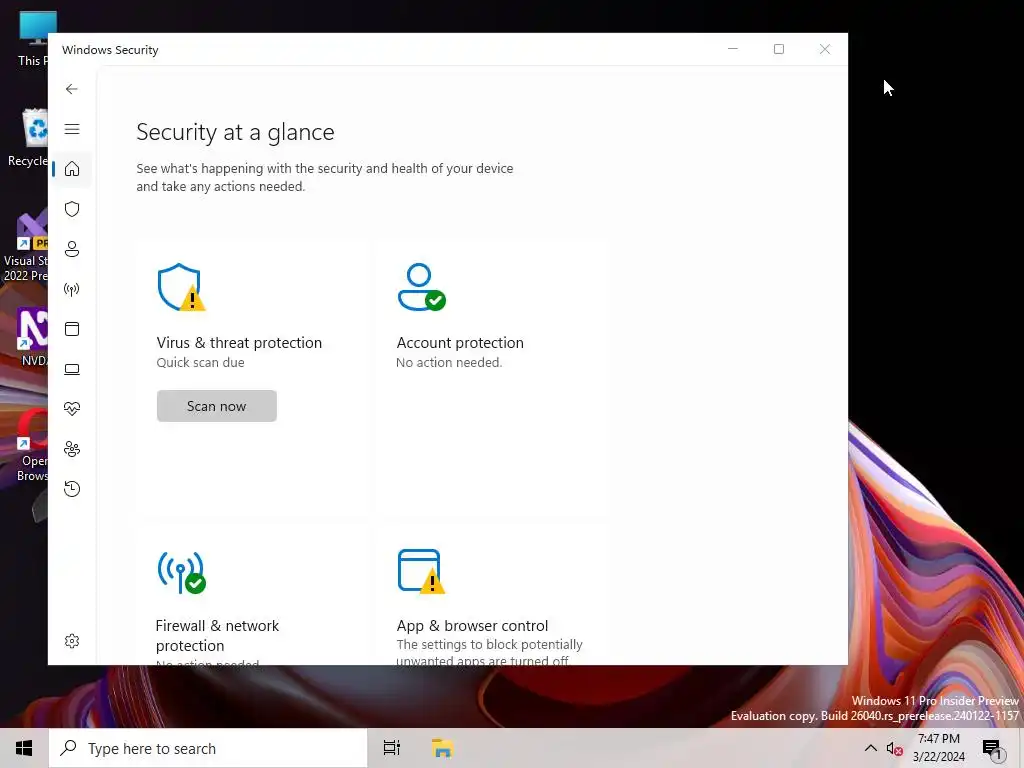The image size is (1024, 768).
Task: Open the Account protection heading
Action: pyautogui.click(x=460, y=342)
